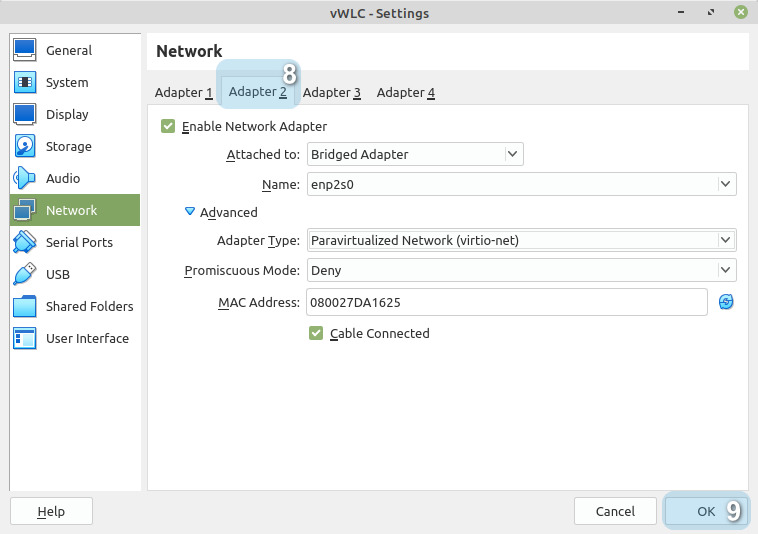Open the USB settings icon
This screenshot has width=758, height=534.
(x=25, y=274)
